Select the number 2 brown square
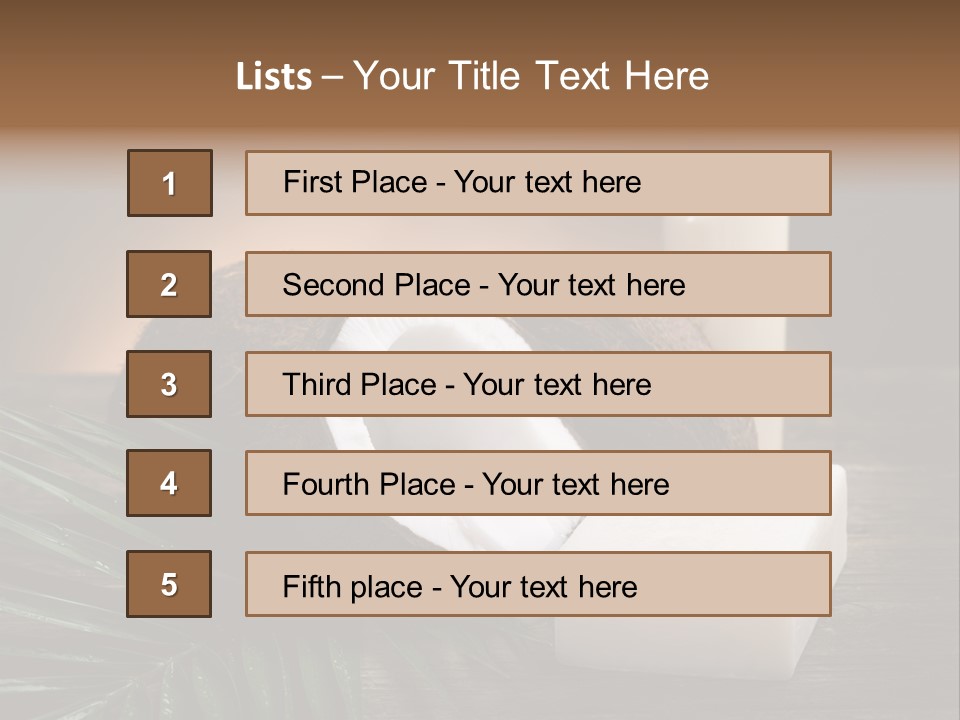 click(169, 284)
